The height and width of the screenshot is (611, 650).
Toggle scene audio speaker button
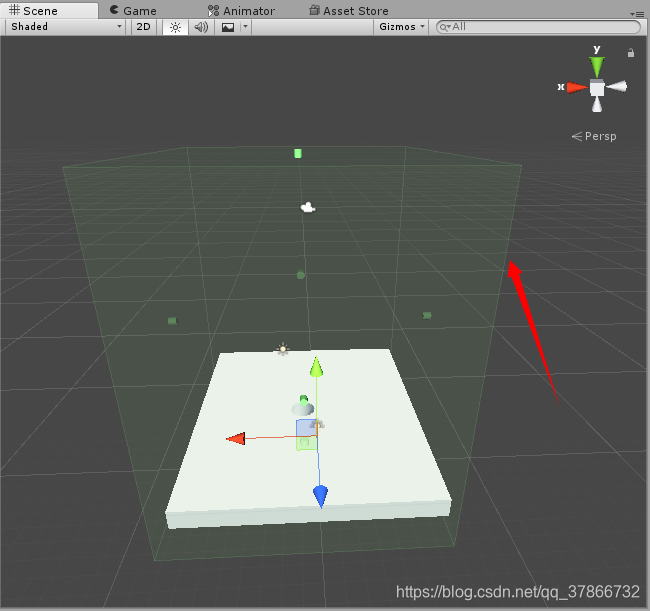click(x=201, y=27)
